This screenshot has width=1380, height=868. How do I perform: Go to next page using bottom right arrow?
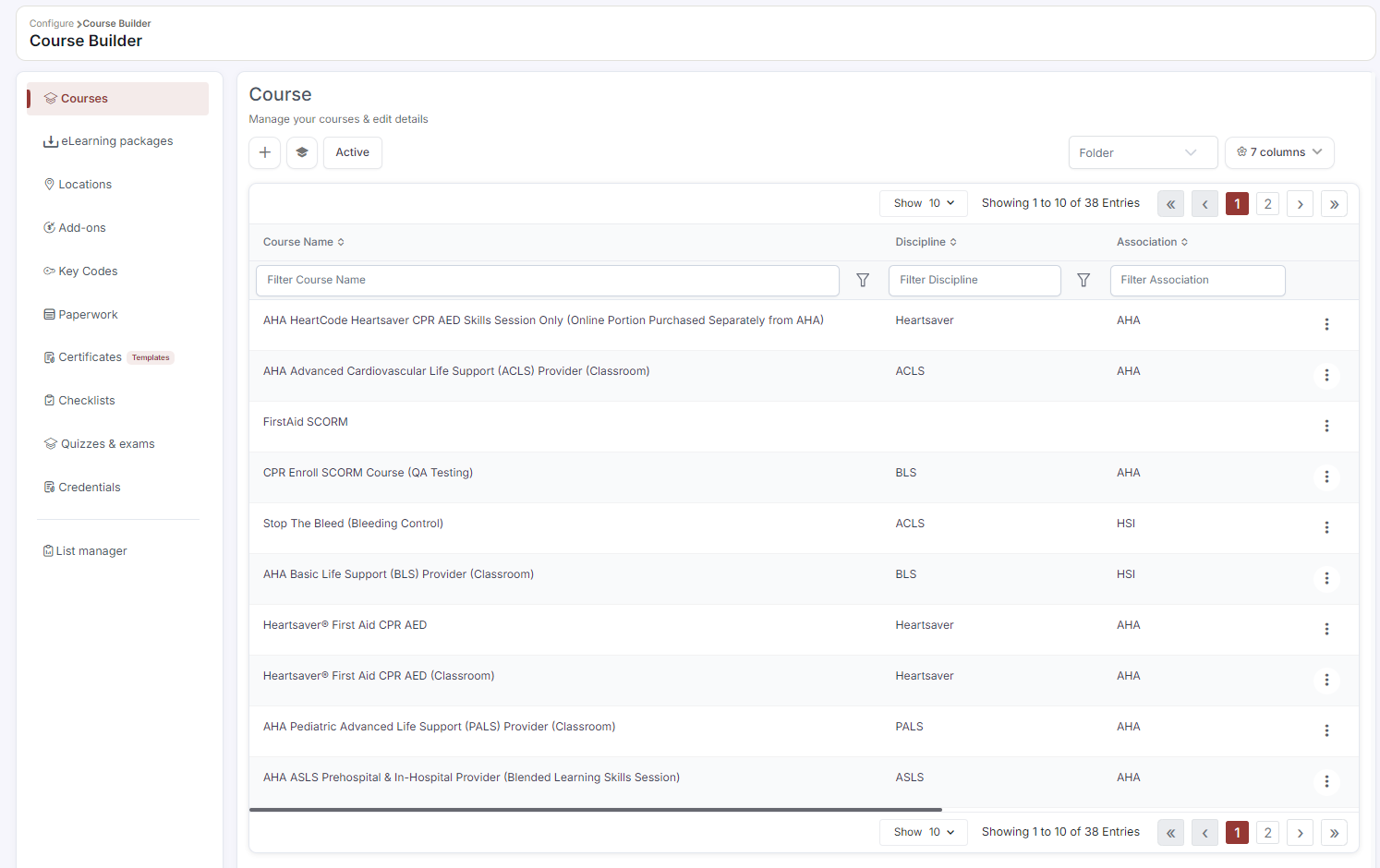(1301, 833)
